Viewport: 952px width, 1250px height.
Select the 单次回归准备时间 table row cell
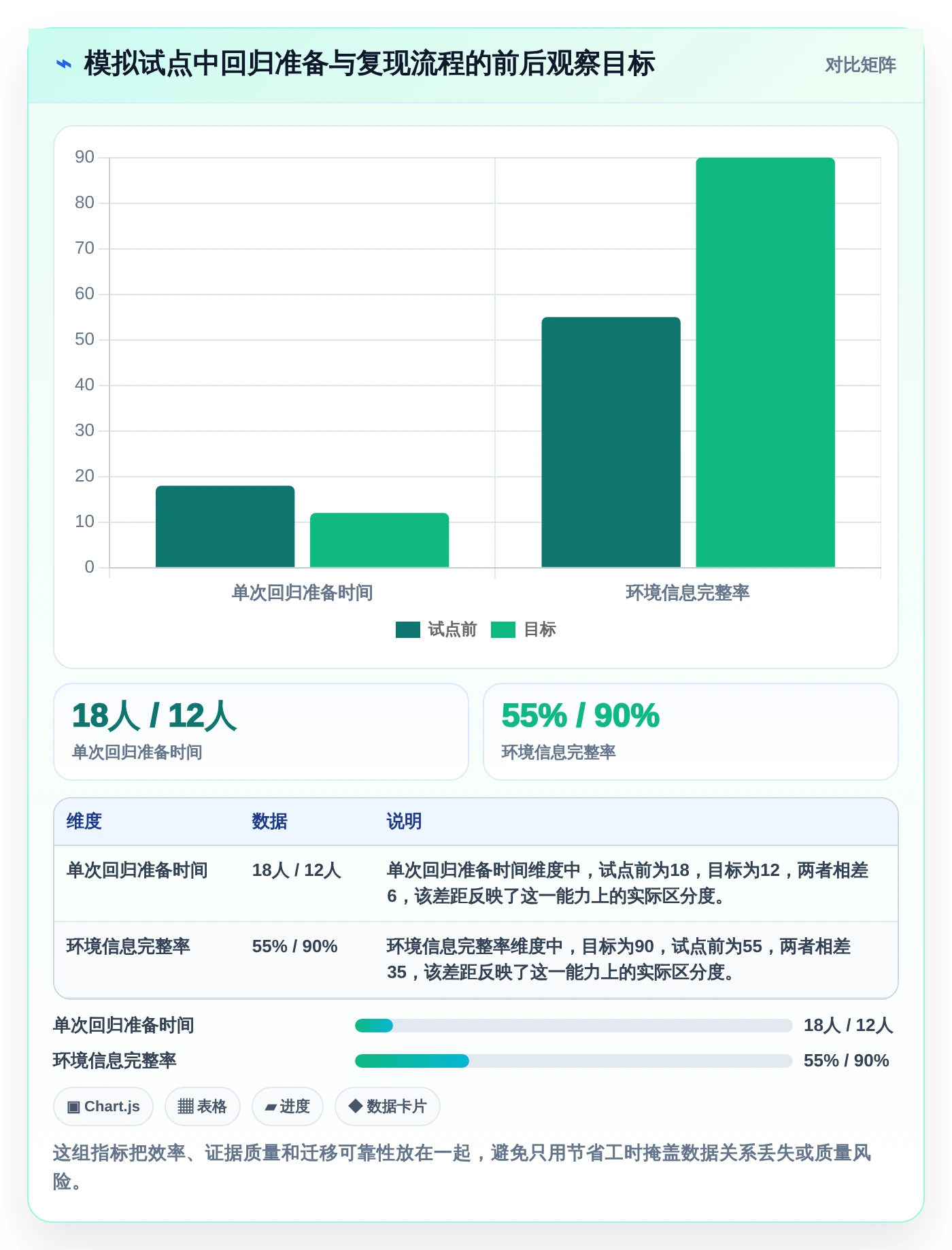137,871
